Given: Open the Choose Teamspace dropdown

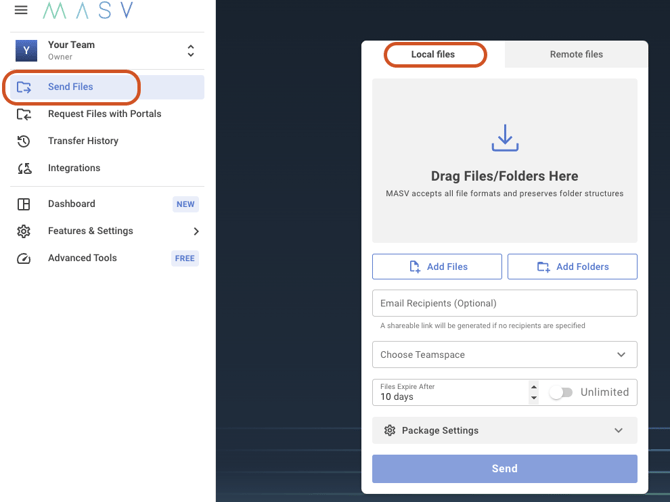Looking at the screenshot, I should click(x=505, y=355).
